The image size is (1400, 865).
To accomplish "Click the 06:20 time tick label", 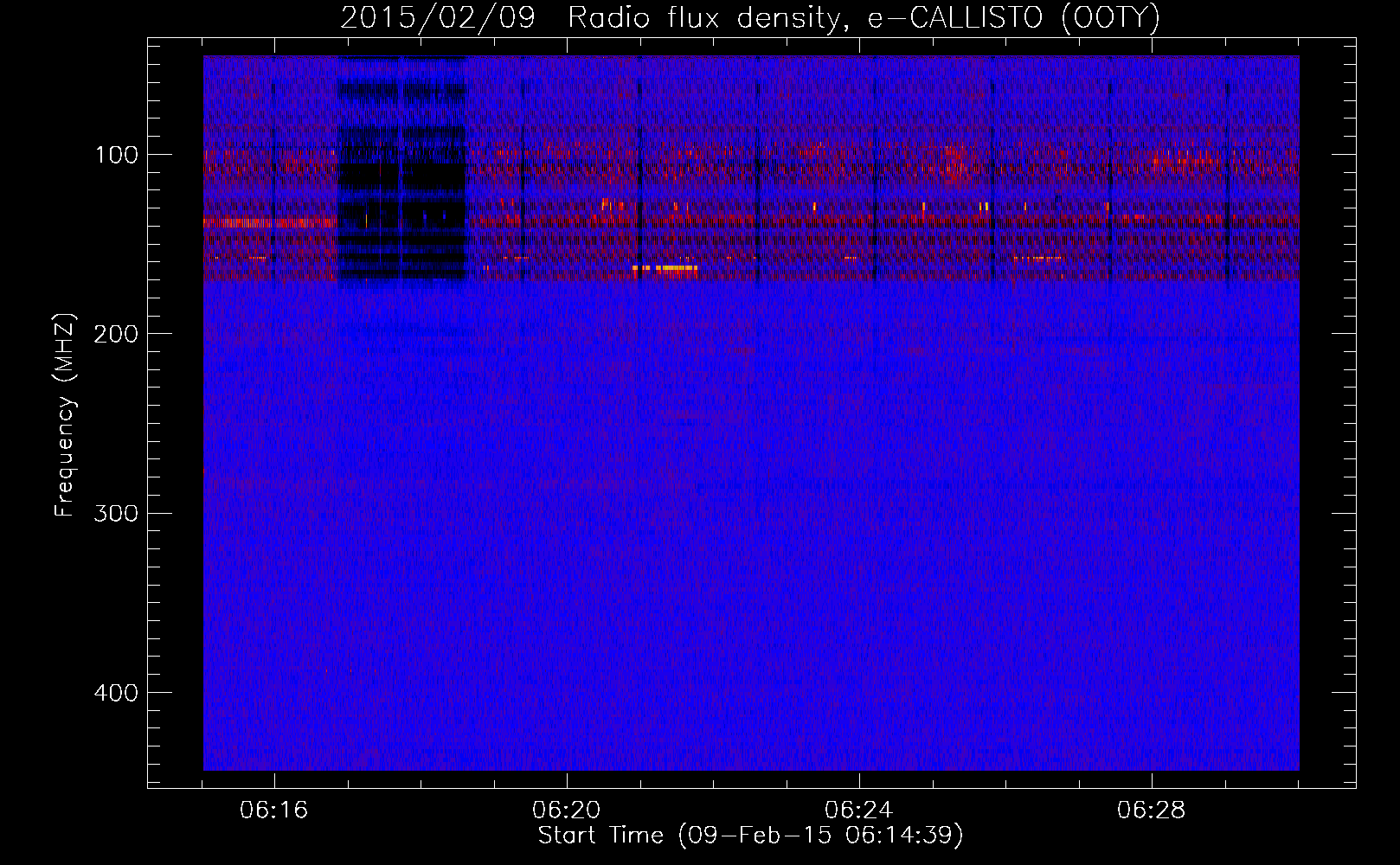I will click(567, 811).
